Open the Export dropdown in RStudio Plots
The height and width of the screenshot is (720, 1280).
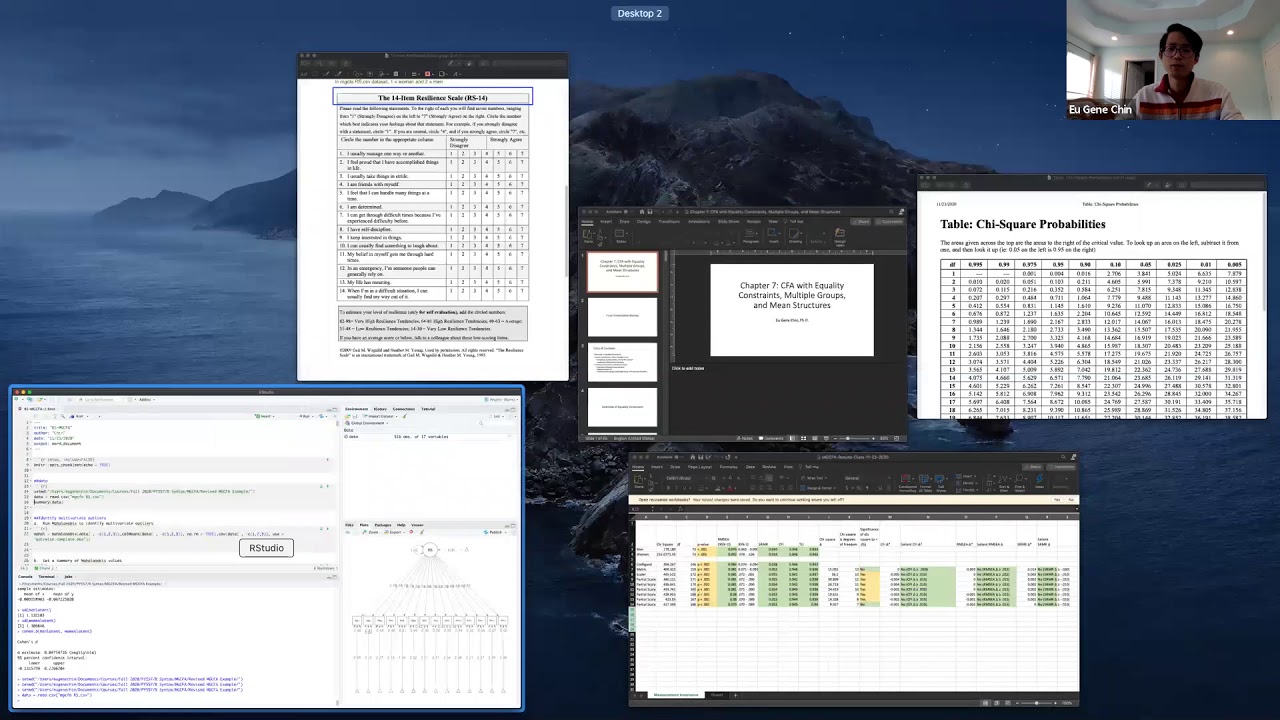coord(394,532)
